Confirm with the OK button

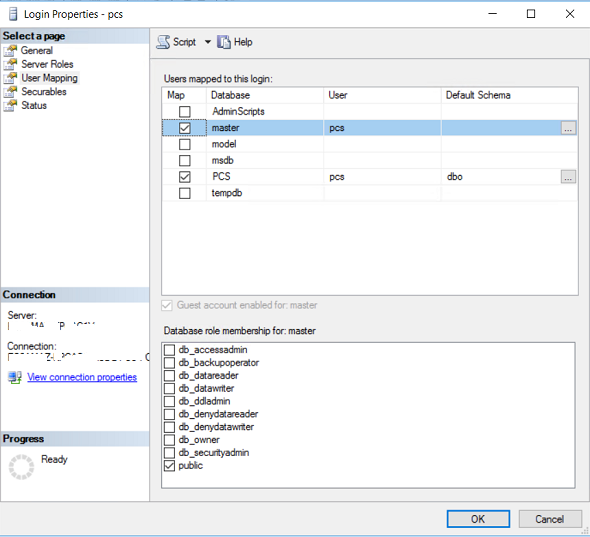click(478, 519)
